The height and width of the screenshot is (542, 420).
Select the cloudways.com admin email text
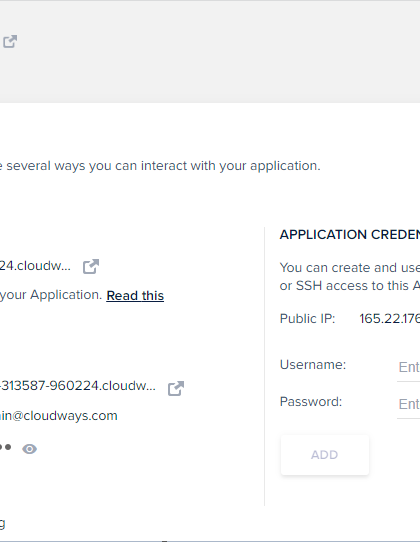[x=58, y=415]
